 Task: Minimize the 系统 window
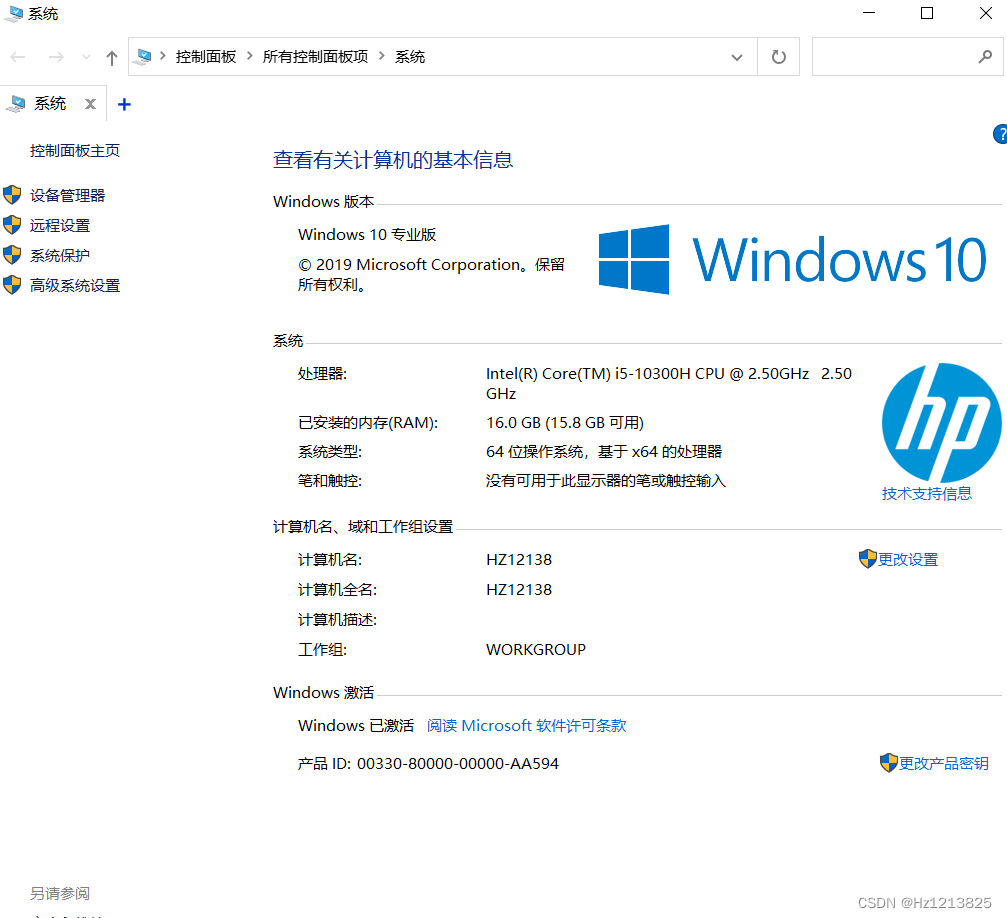coord(869,13)
